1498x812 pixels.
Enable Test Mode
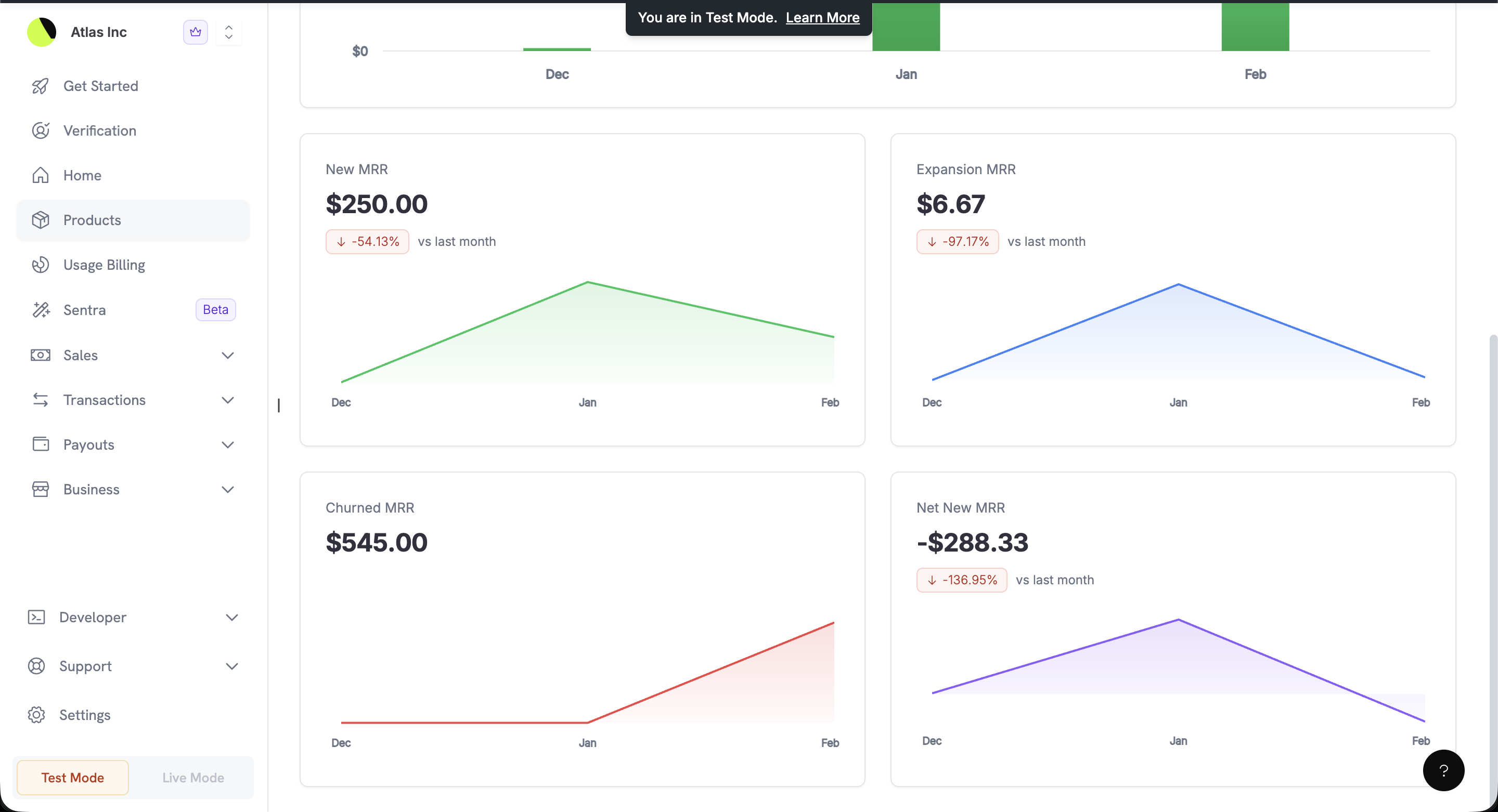pyautogui.click(x=72, y=777)
